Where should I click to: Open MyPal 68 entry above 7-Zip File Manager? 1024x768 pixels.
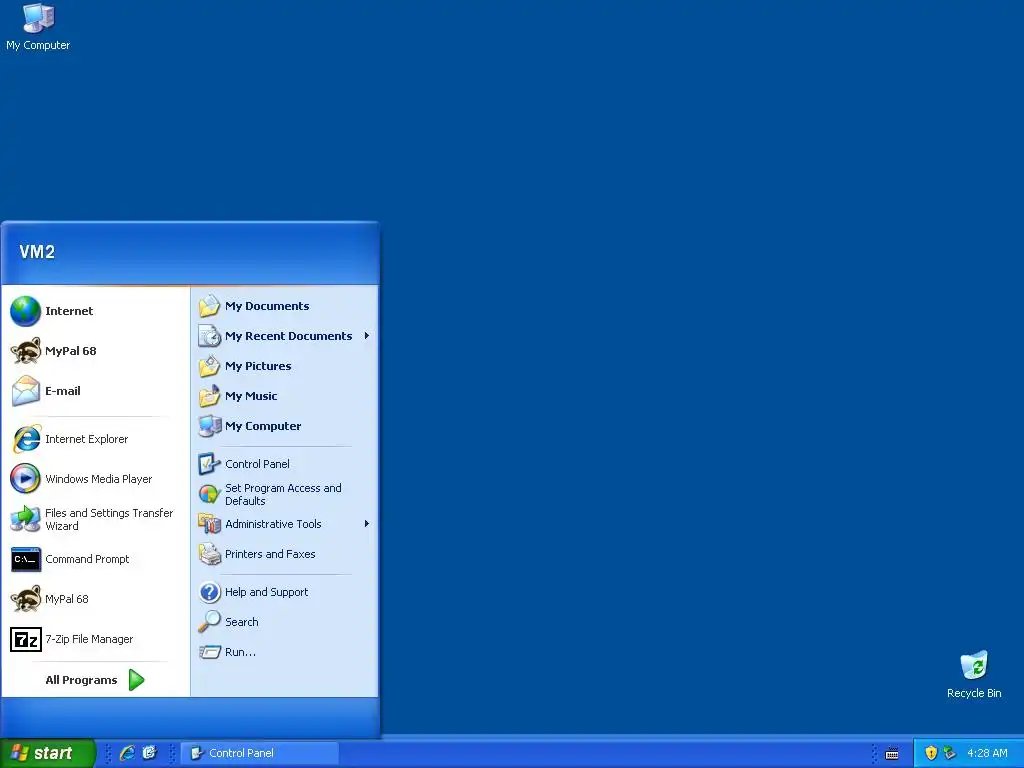(x=95, y=599)
